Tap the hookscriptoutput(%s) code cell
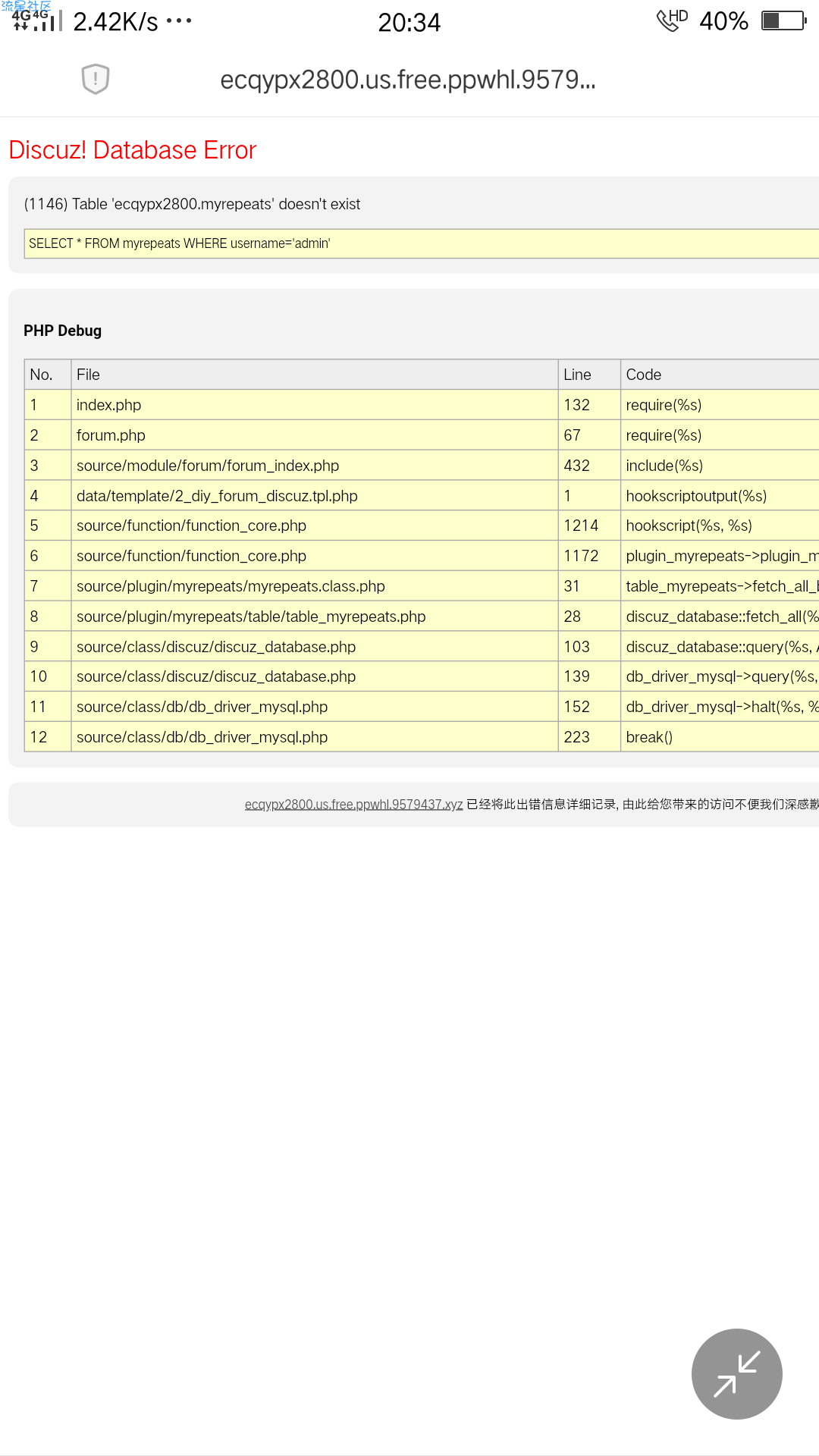 click(x=720, y=496)
